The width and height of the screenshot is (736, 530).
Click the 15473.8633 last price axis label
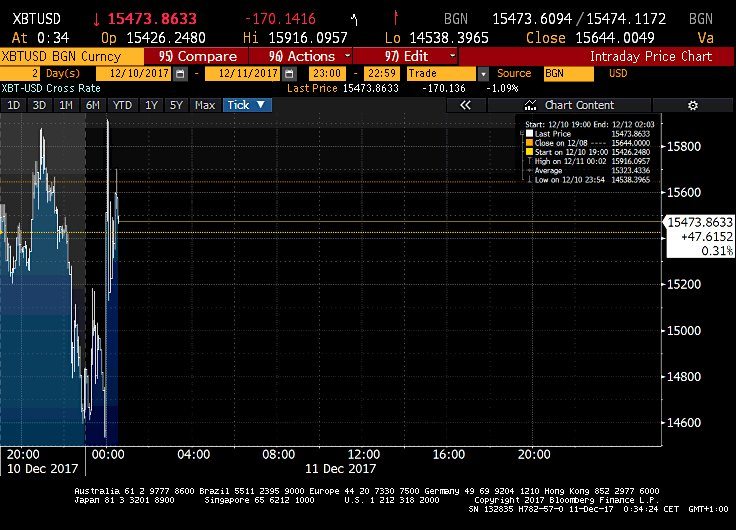click(700, 222)
